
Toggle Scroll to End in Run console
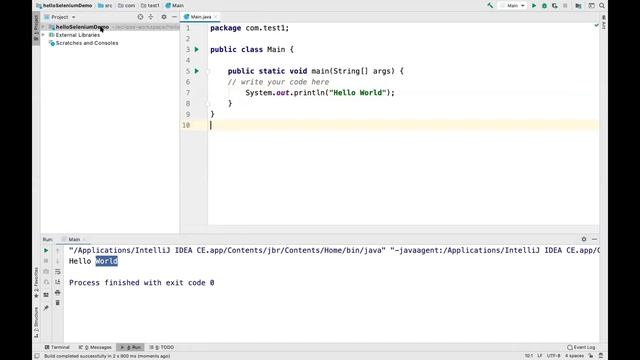(58, 282)
